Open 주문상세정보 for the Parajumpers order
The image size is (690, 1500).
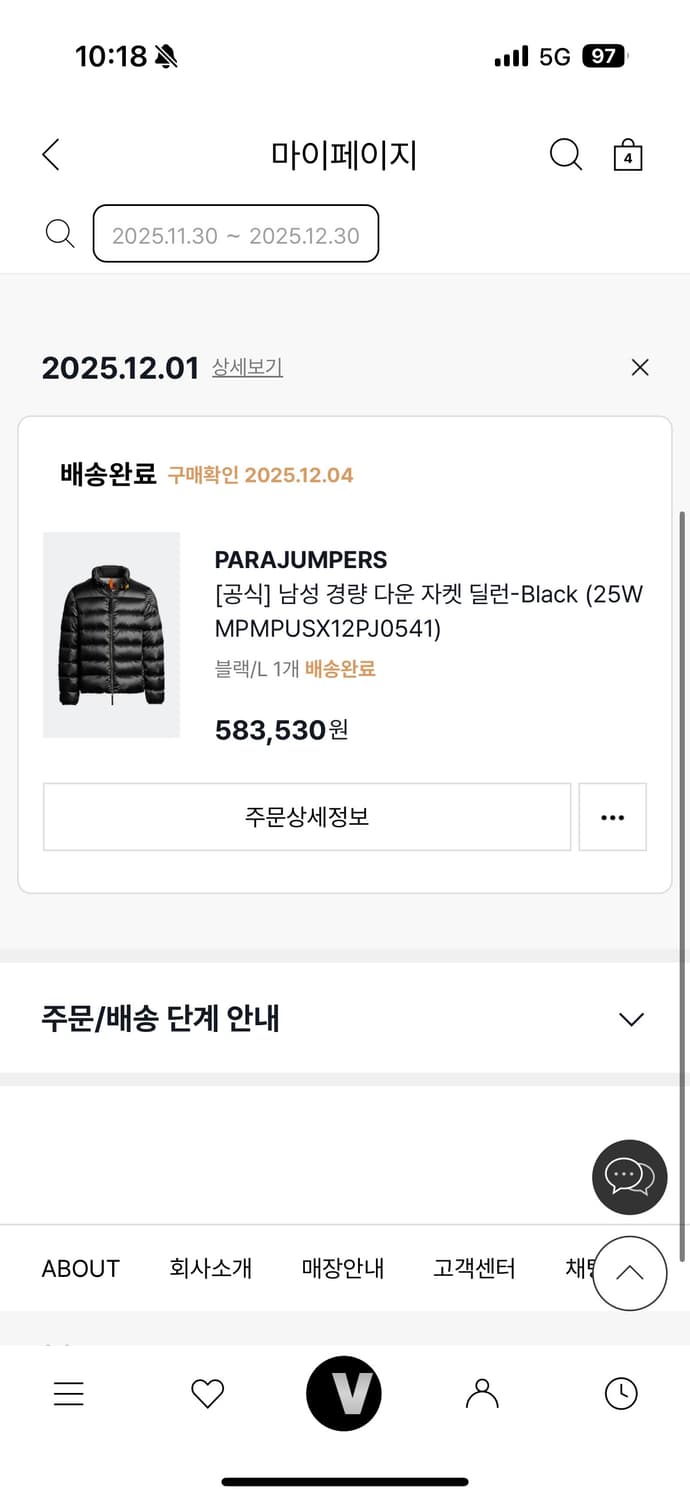tap(305, 817)
